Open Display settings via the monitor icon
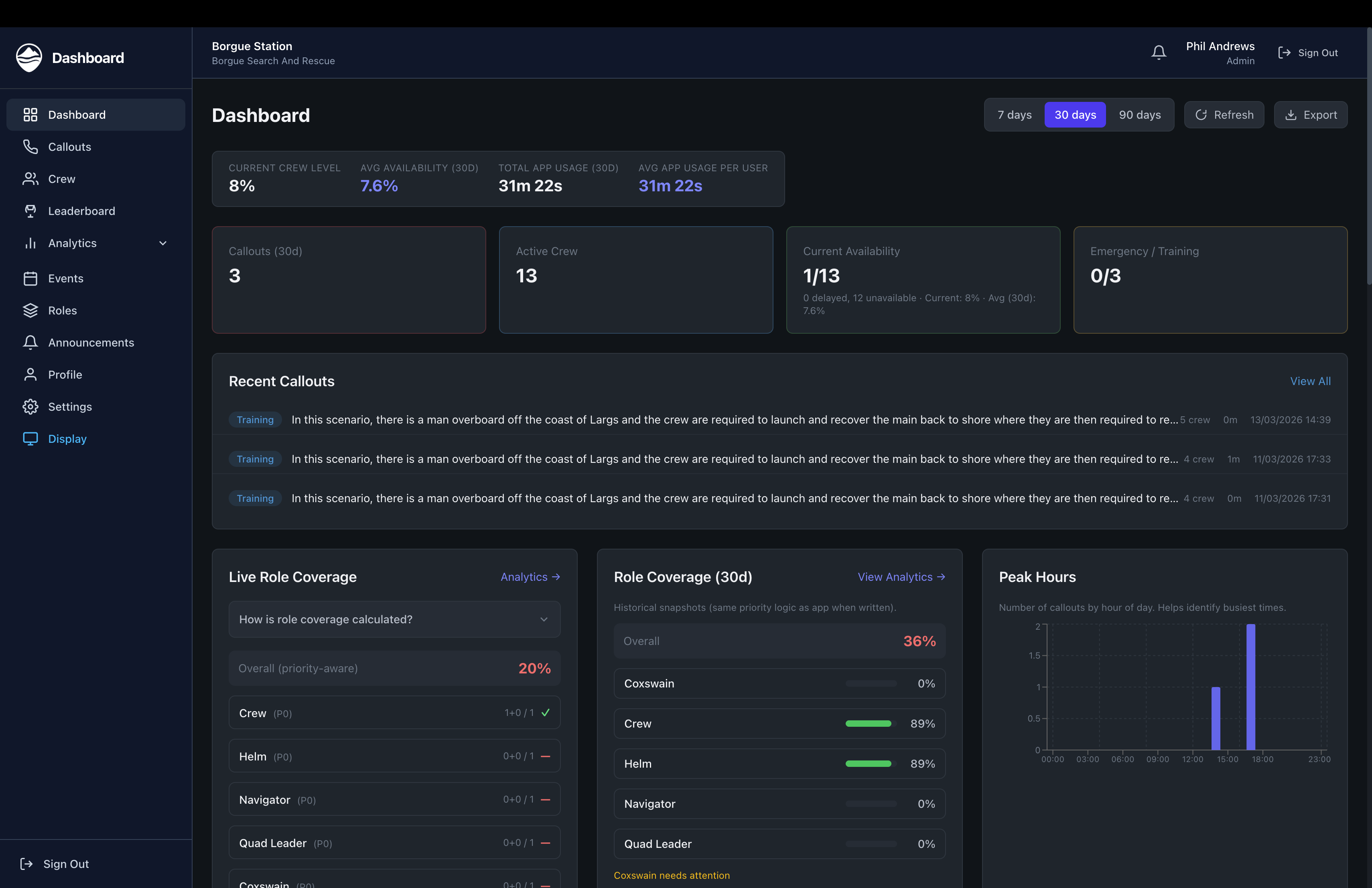Viewport: 1372px width, 888px height. pos(31,438)
